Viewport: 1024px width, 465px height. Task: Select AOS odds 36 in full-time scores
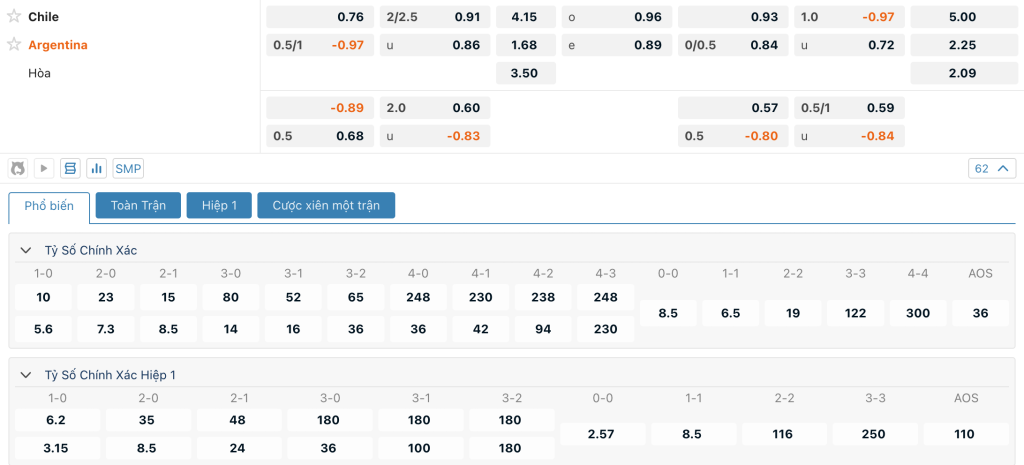pos(980,313)
